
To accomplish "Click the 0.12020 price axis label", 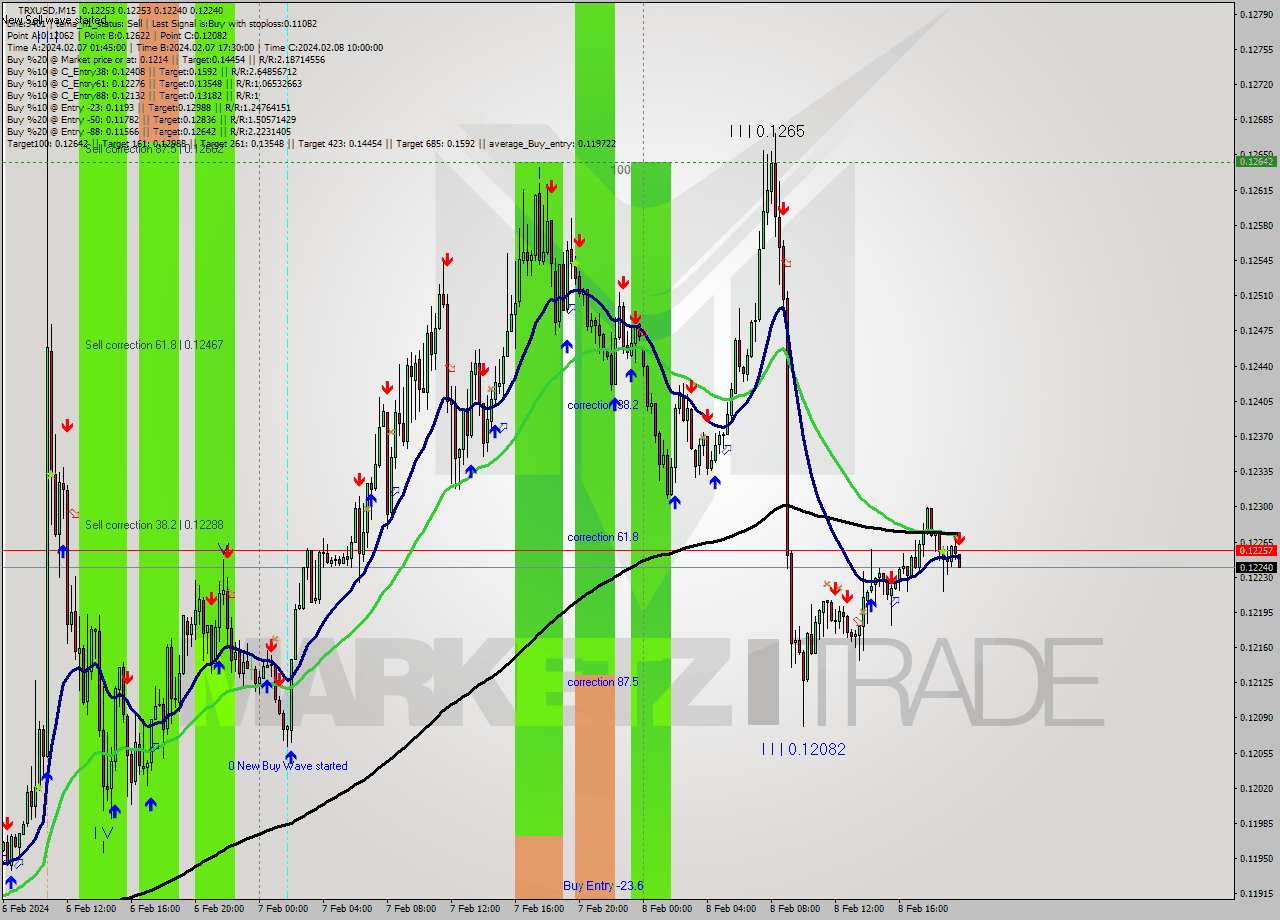I will (1256, 788).
